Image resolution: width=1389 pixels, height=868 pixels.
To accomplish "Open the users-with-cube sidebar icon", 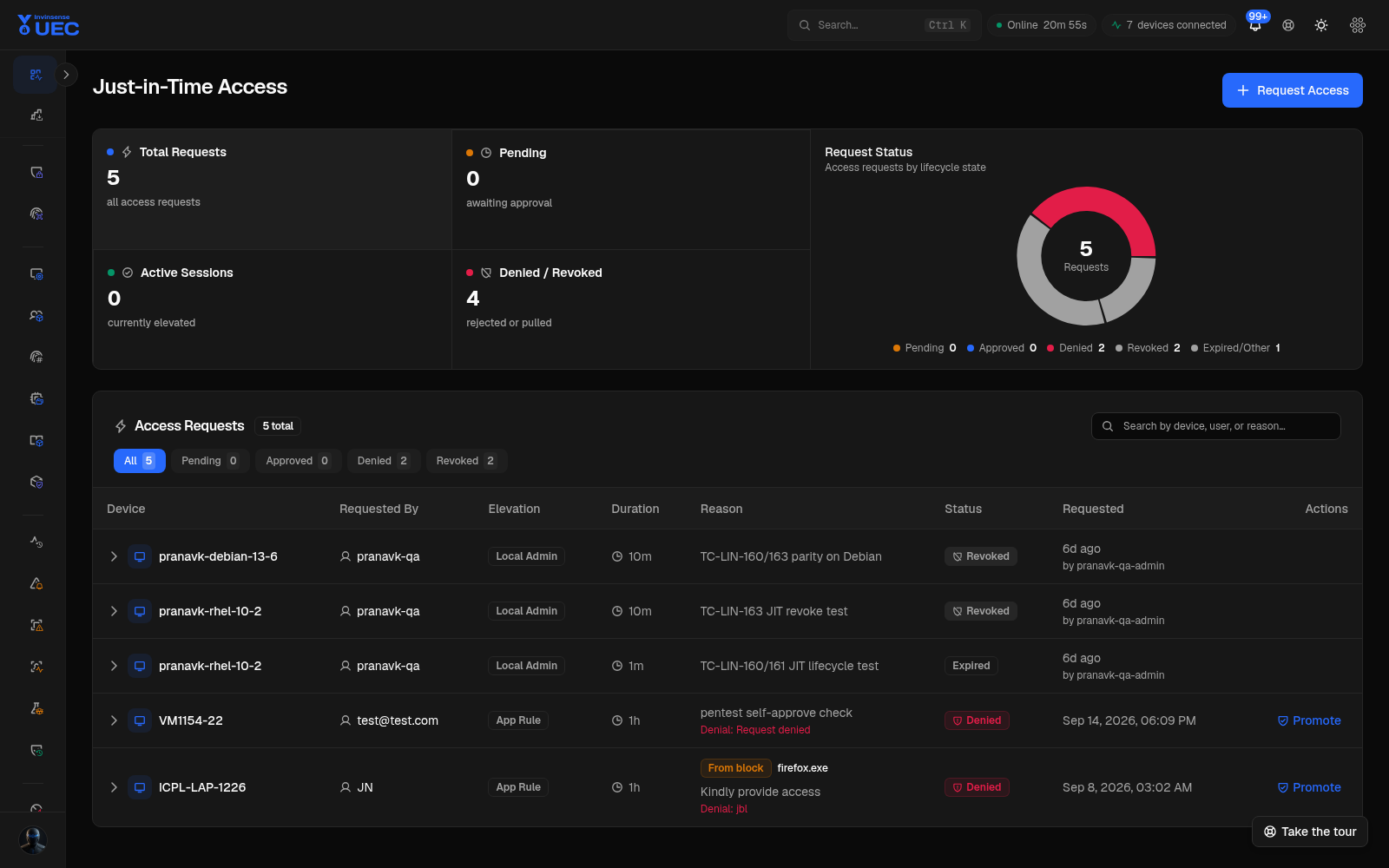I will click(x=36, y=315).
